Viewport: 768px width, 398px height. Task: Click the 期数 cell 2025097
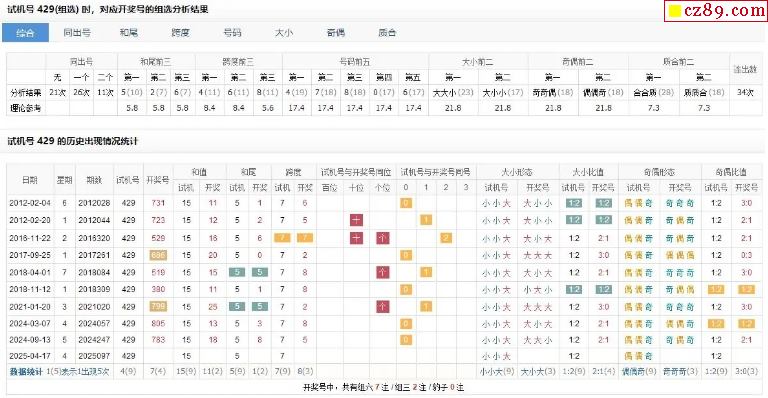pyautogui.click(x=94, y=356)
